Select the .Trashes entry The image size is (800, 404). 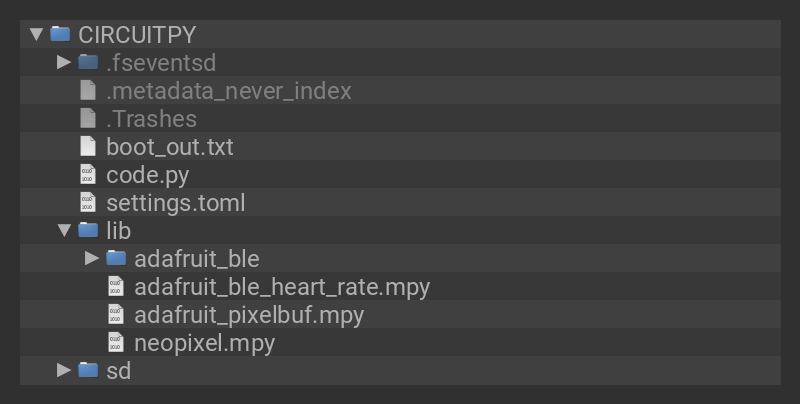pyautogui.click(x=151, y=119)
